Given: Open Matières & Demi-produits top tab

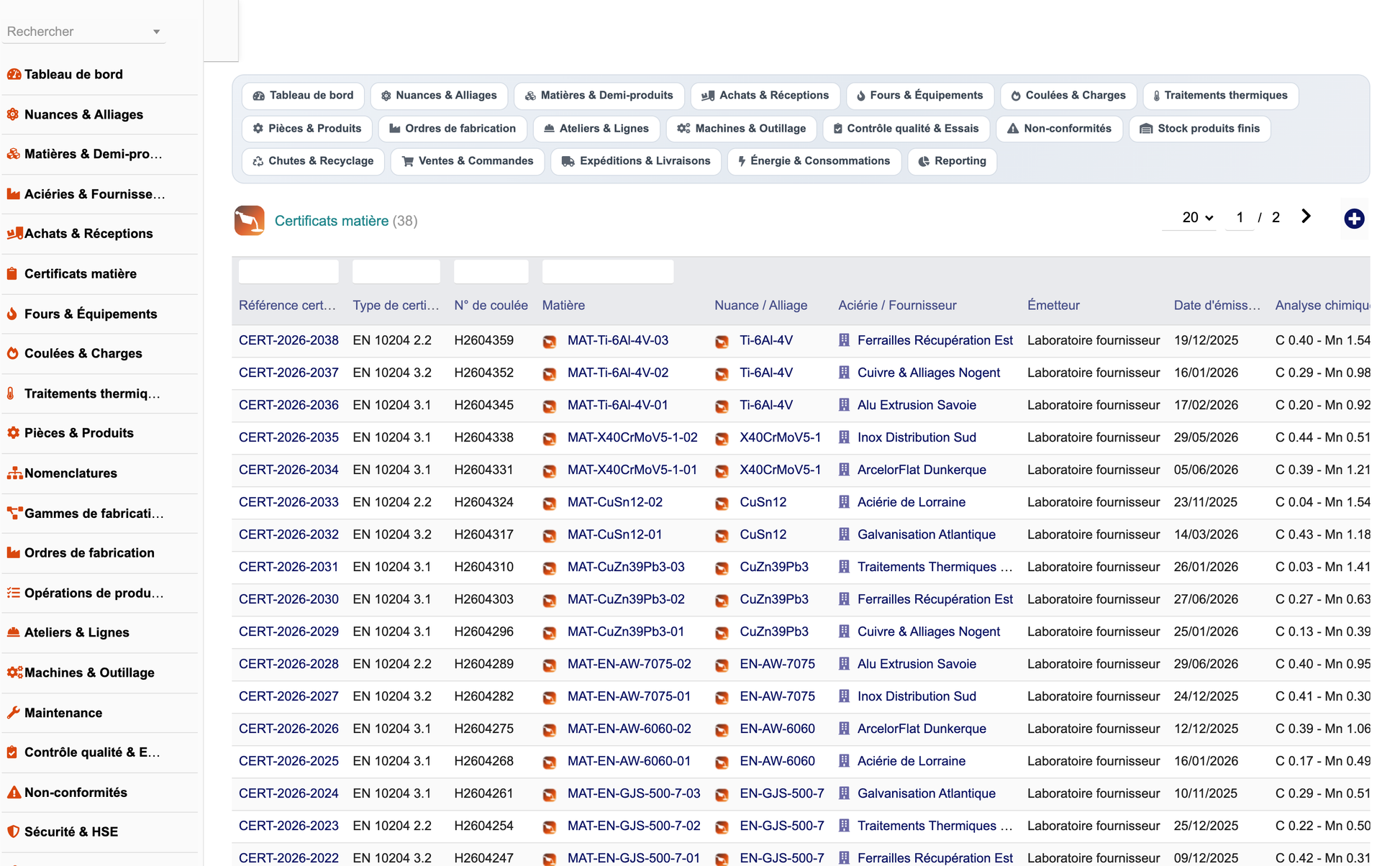Looking at the screenshot, I should coord(599,96).
